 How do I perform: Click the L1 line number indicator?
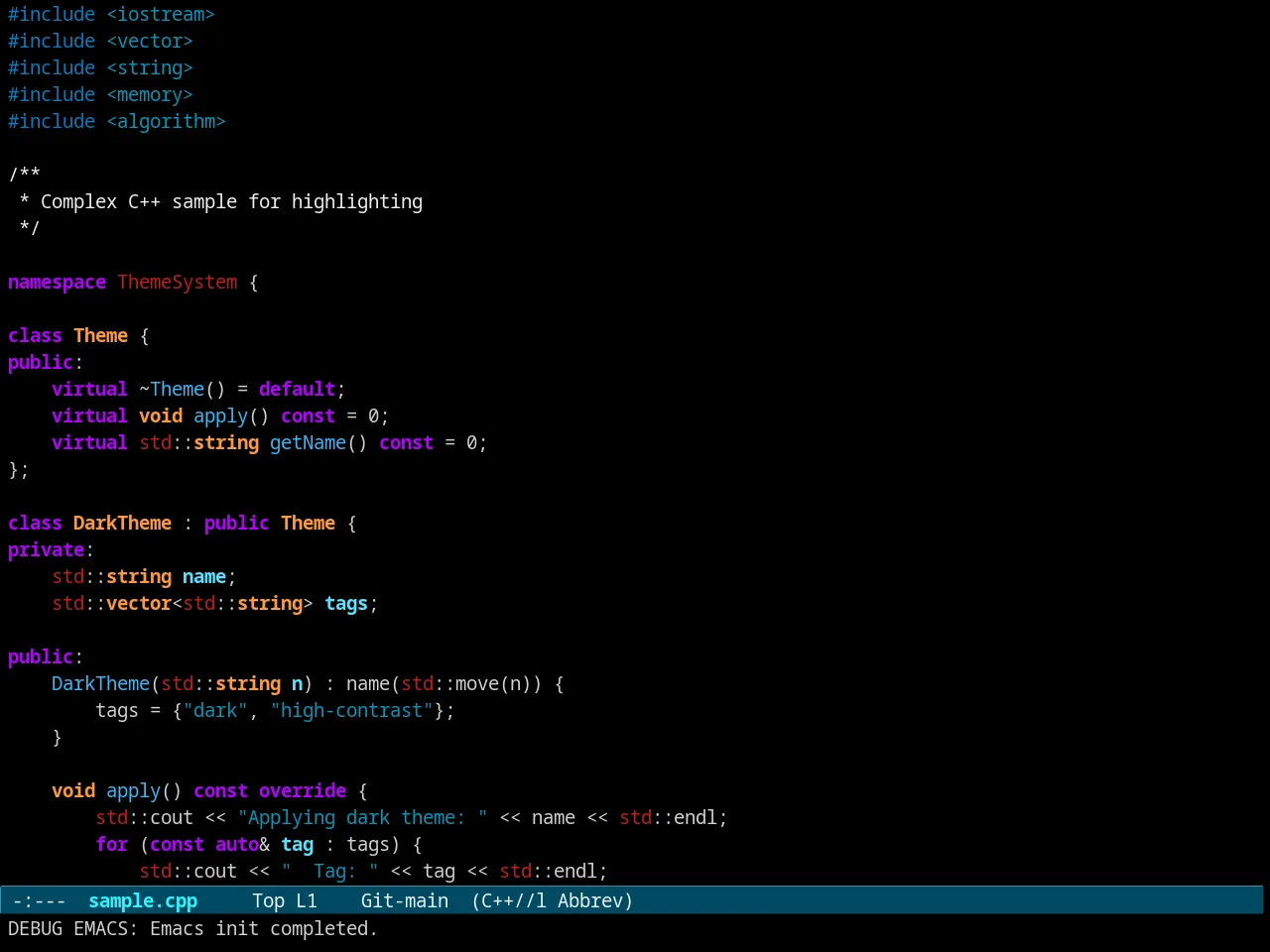click(307, 900)
